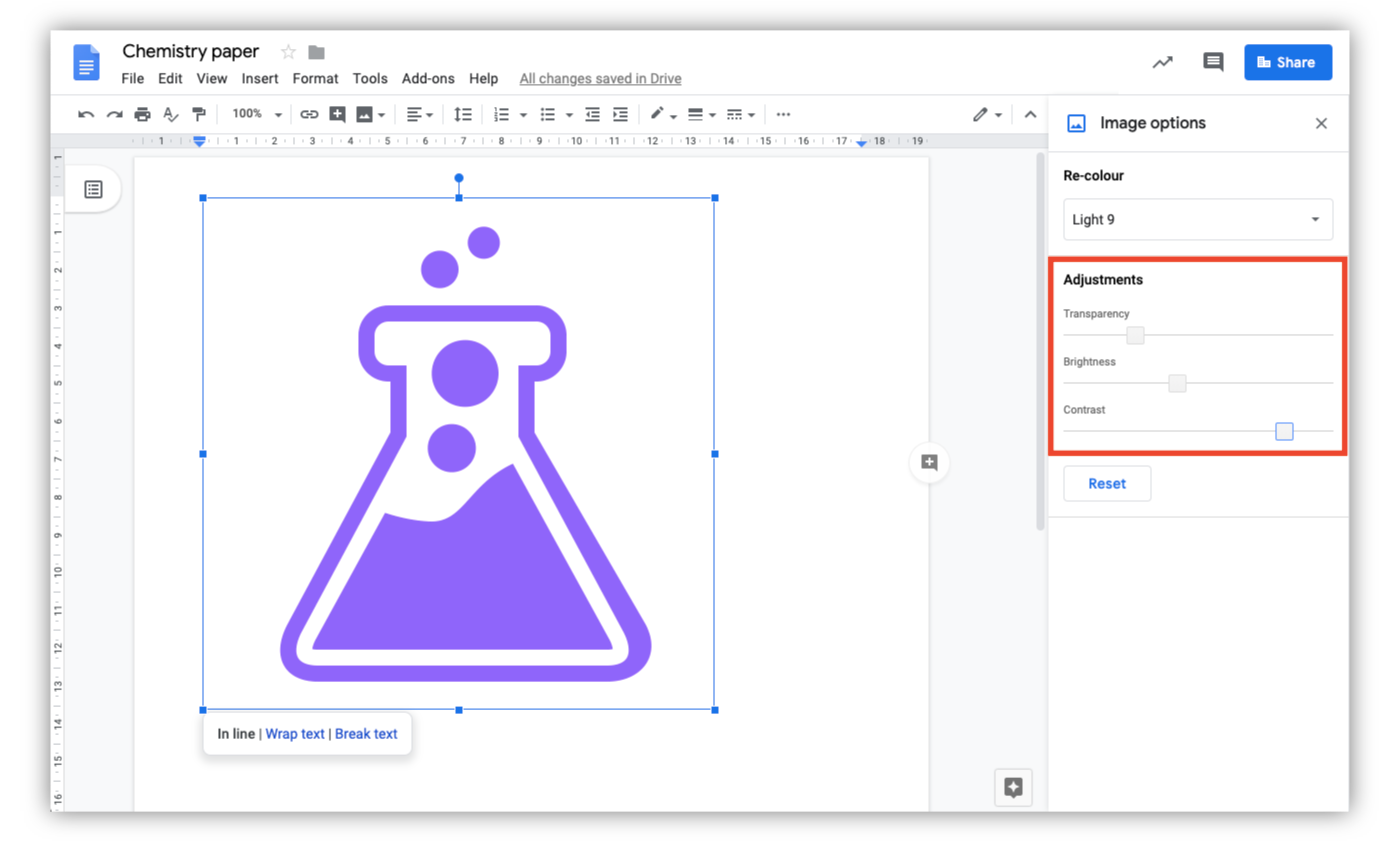1400x842 pixels.
Task: Click the numbered list icon
Action: click(x=502, y=115)
